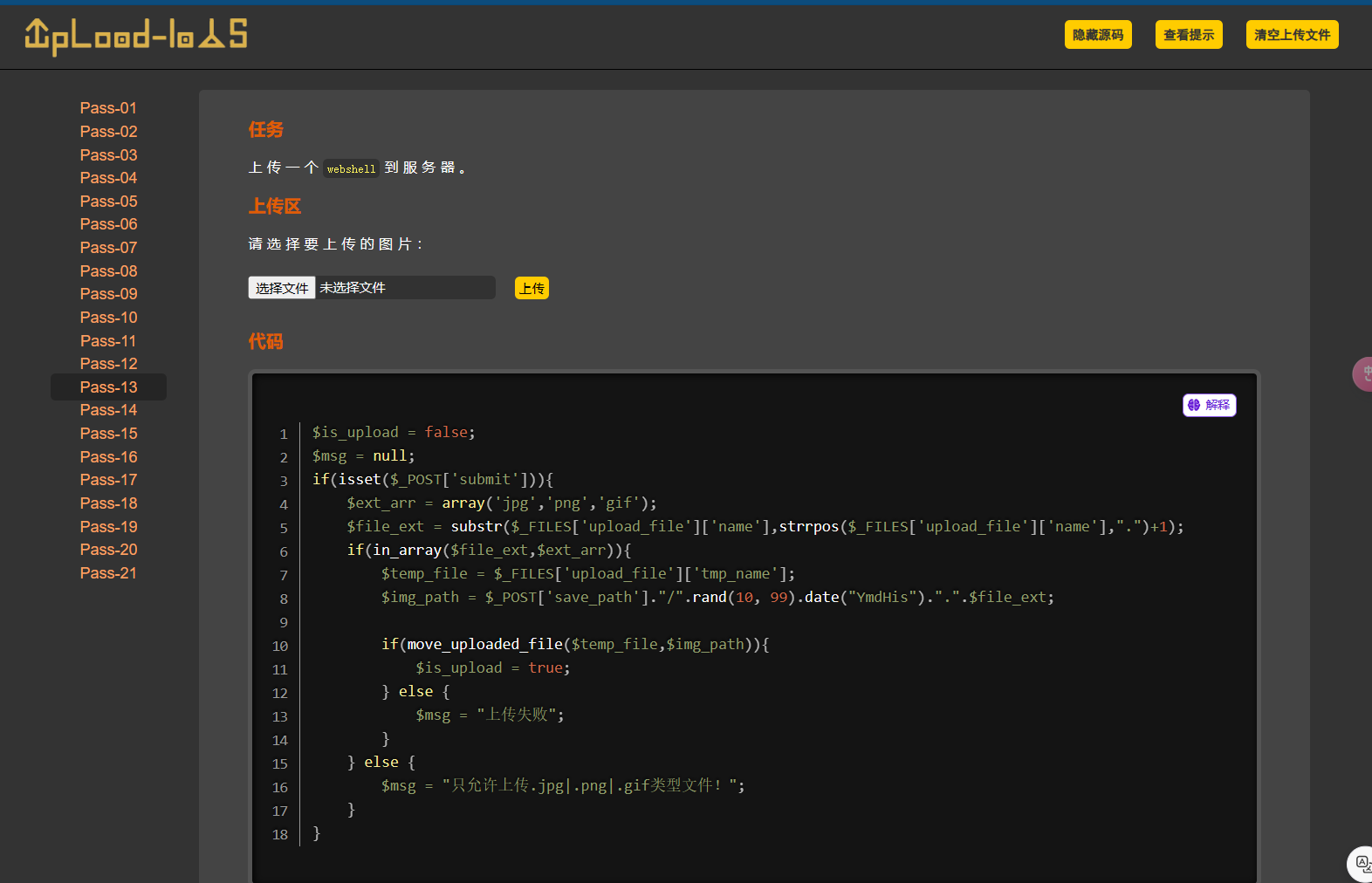Jump to Pass-19 in the sidebar
The width and height of the screenshot is (1372, 883).
108,527
